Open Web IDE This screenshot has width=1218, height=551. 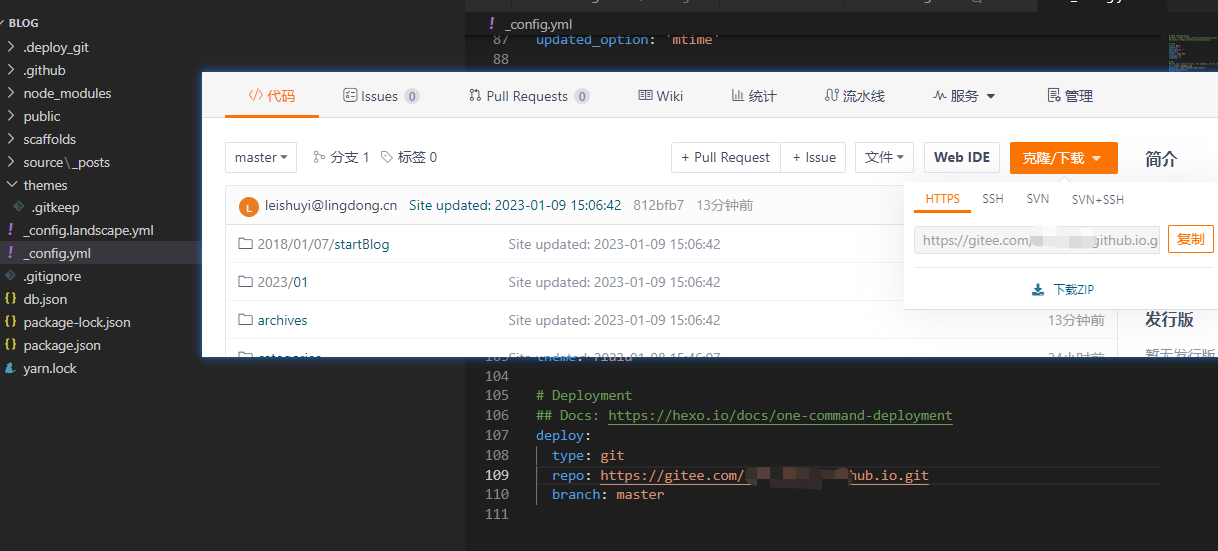coord(962,157)
